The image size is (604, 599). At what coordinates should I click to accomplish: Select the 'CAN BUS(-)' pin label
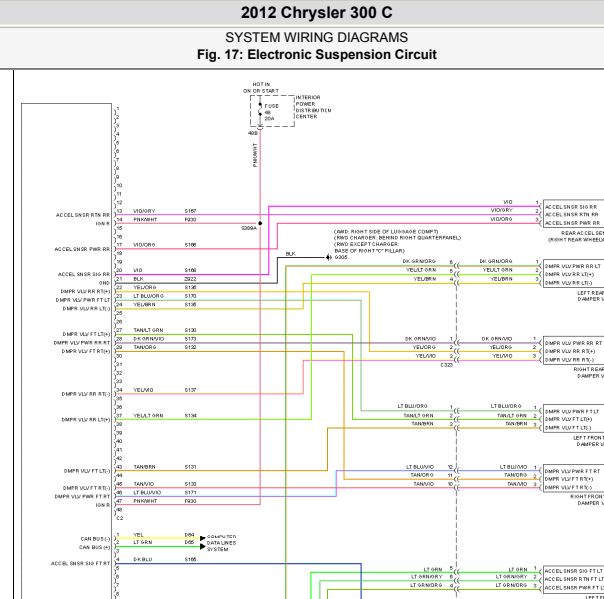[x=95, y=539]
